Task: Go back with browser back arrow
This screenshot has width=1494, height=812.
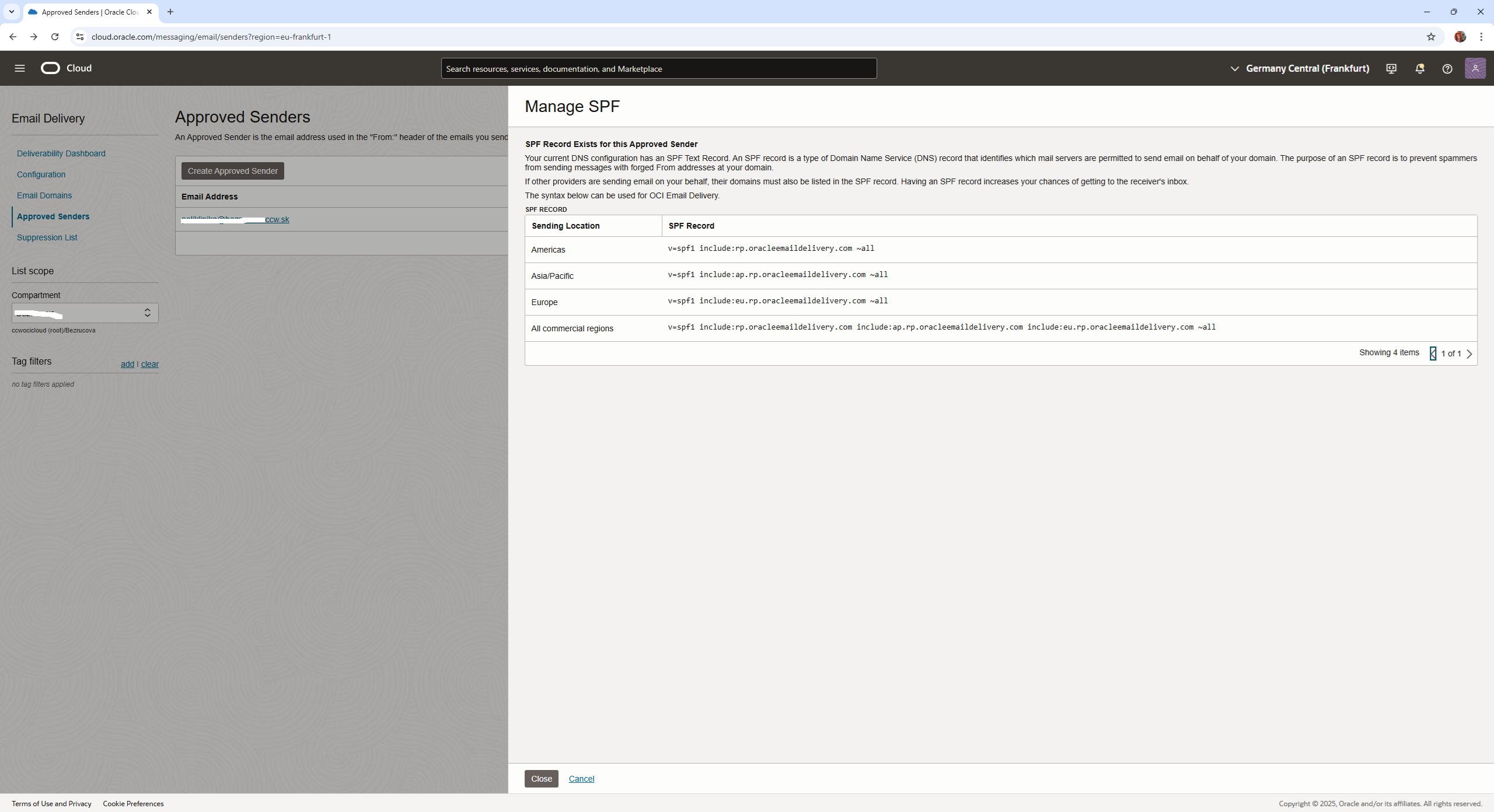Action: (x=13, y=37)
